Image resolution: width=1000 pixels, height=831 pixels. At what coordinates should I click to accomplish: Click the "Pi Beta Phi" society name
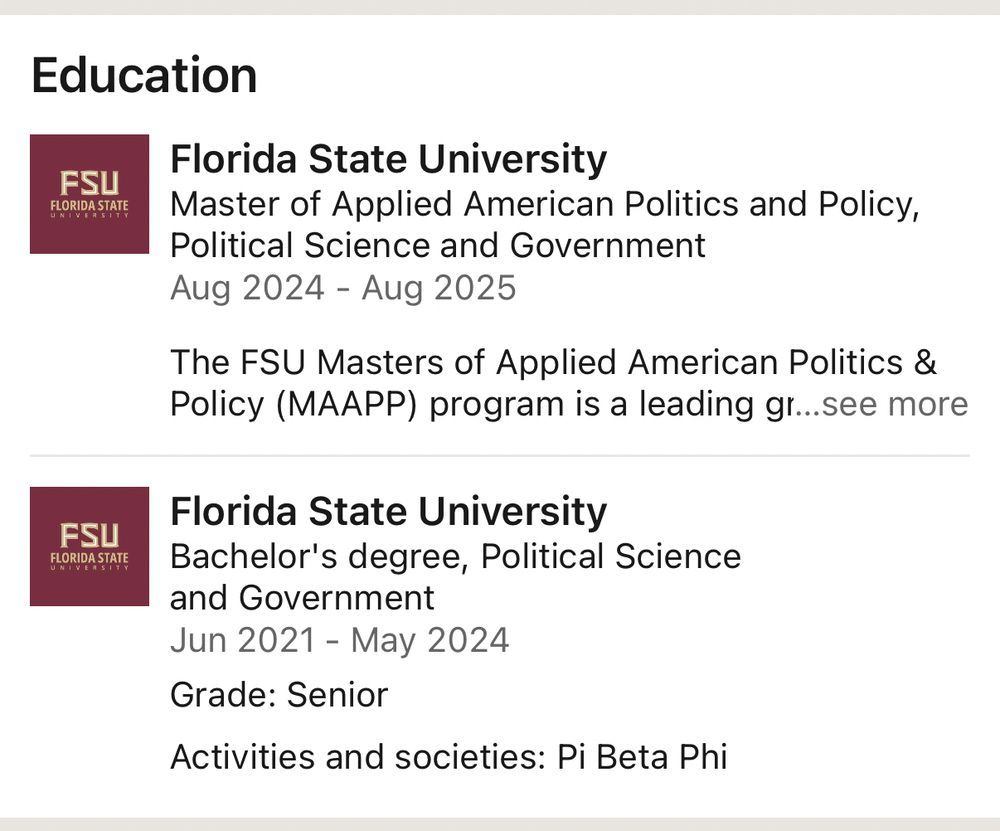pyautogui.click(x=641, y=756)
